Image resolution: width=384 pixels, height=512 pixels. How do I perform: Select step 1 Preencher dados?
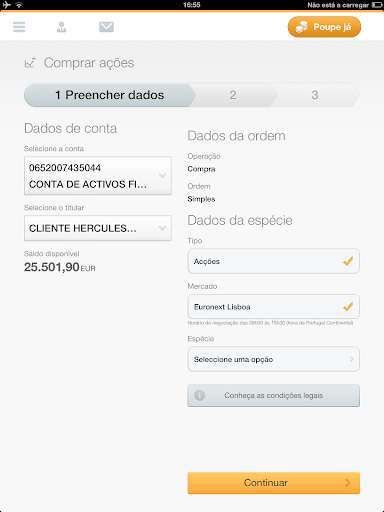pos(110,95)
